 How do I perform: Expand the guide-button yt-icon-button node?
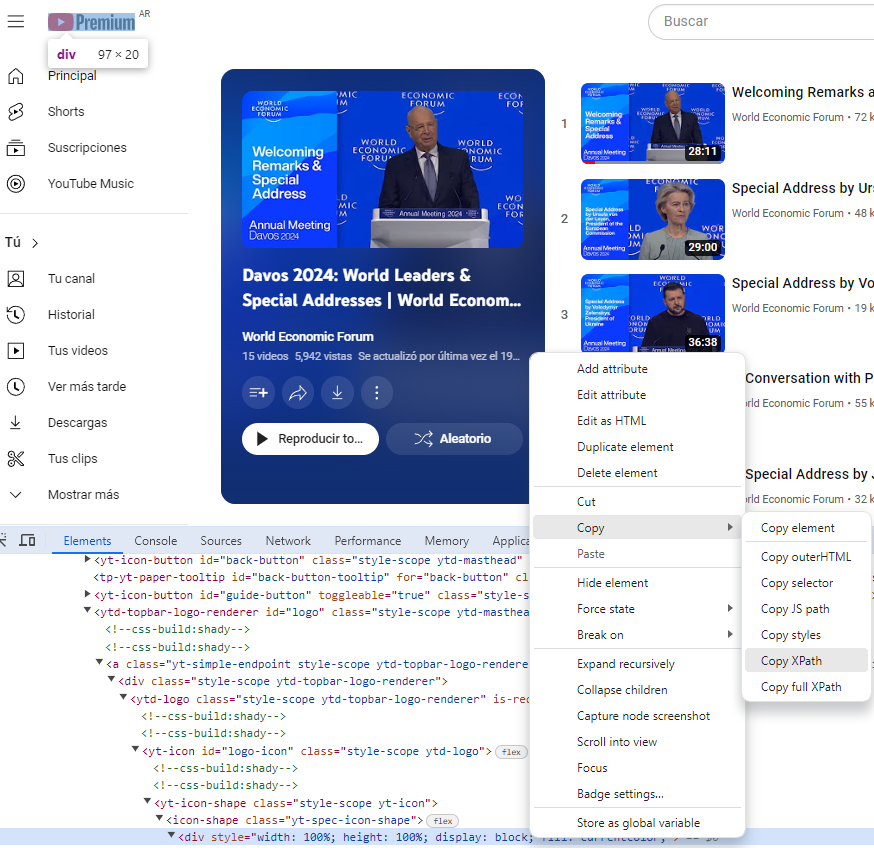coord(88,594)
